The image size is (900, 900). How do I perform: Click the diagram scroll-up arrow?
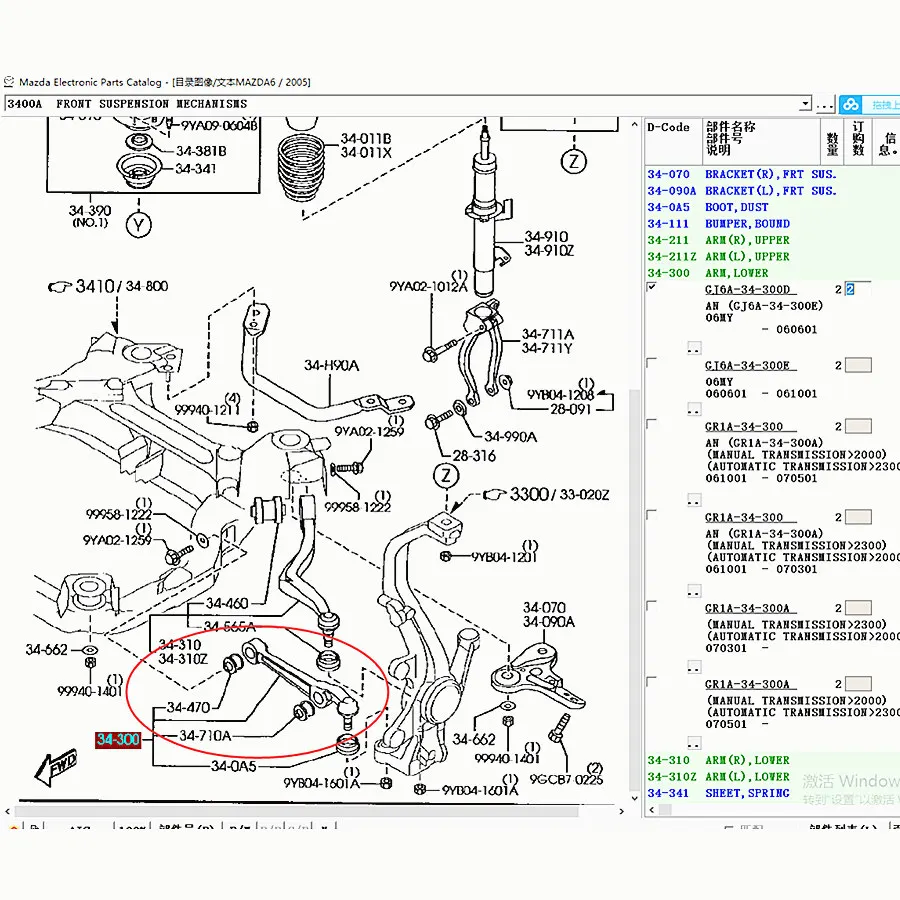click(634, 124)
